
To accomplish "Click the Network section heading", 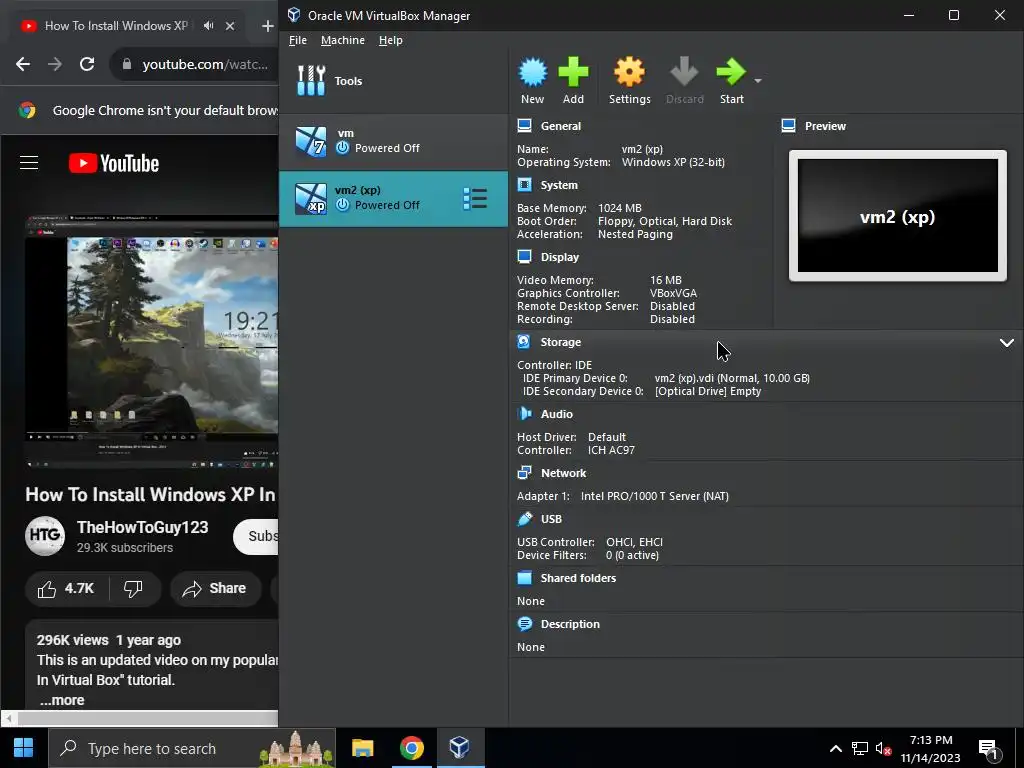I will [564, 473].
